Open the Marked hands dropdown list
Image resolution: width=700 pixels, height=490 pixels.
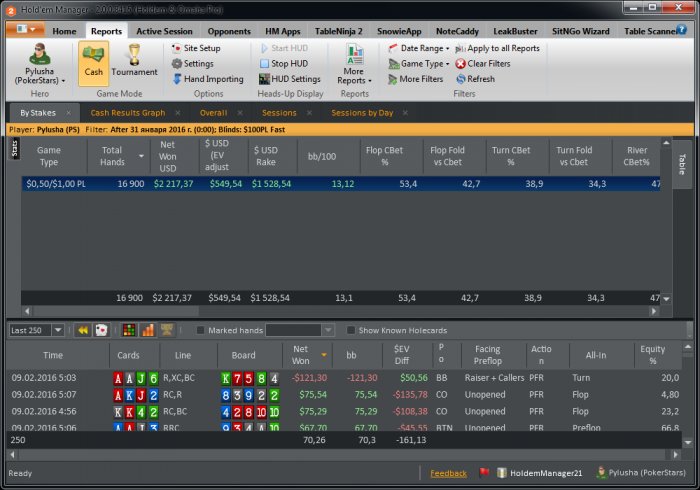click(x=328, y=330)
